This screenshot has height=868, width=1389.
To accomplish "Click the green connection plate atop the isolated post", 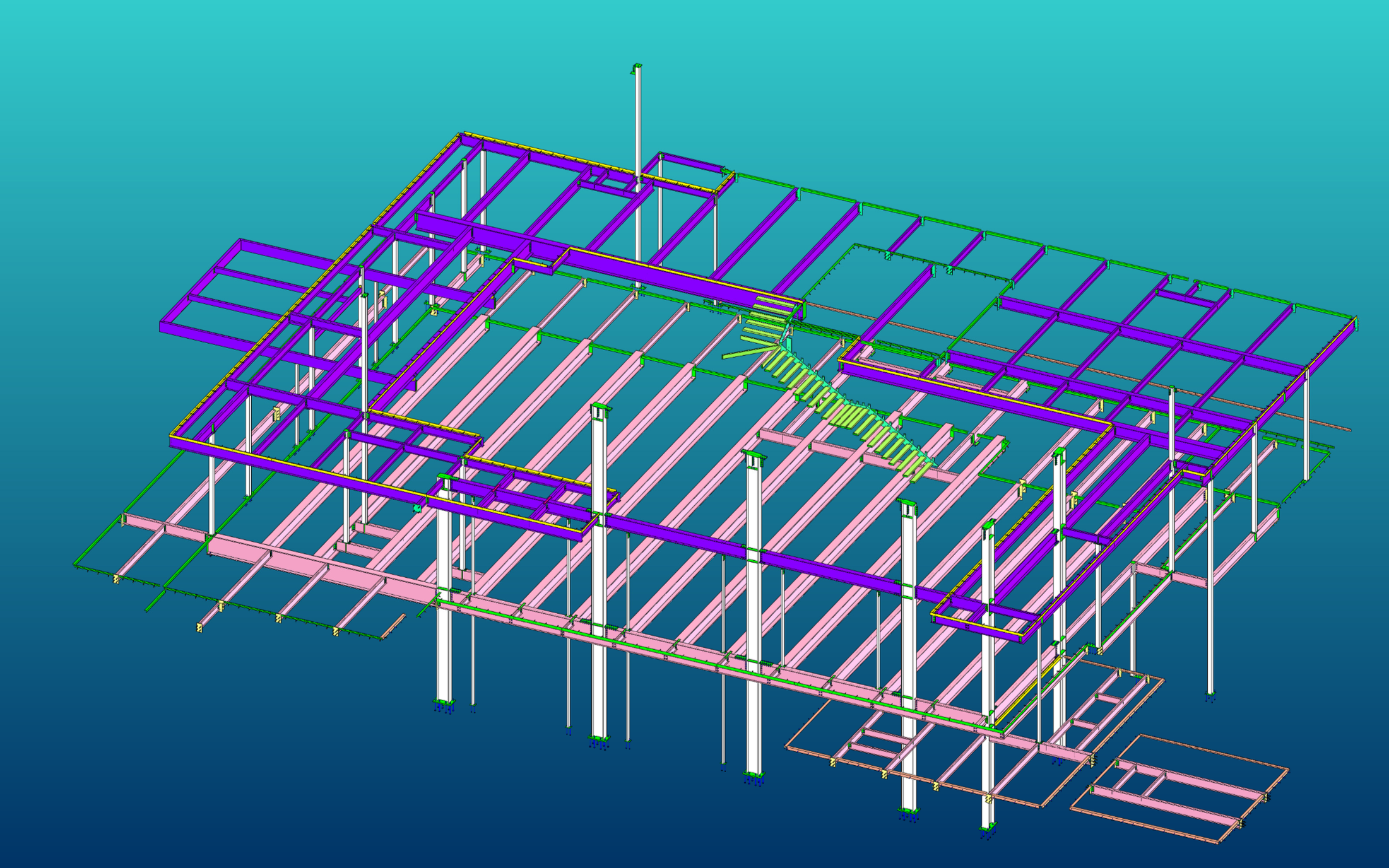I will [636, 68].
